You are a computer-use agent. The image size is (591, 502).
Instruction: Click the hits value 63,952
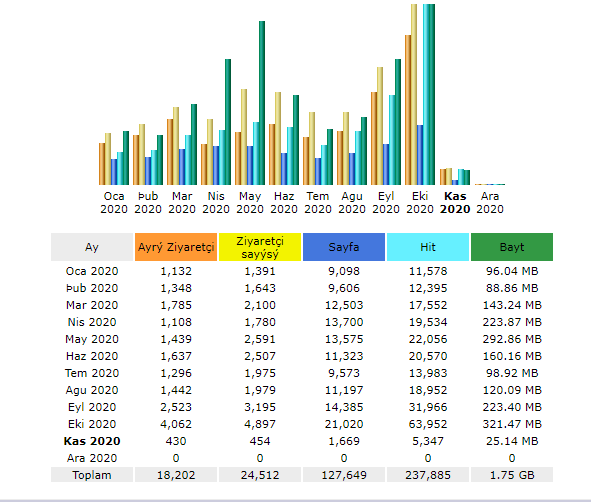click(x=428, y=424)
